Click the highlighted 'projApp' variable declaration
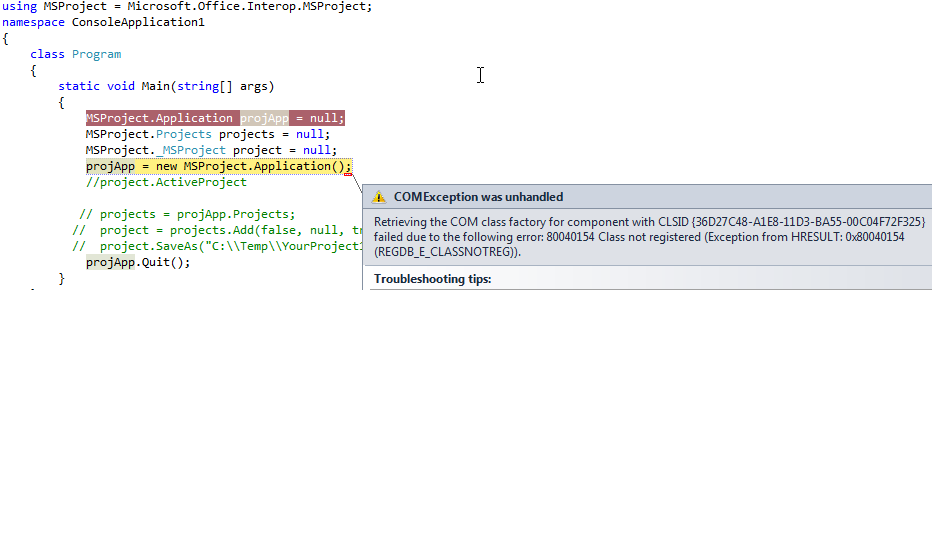Screen dimensions: 932x540 (265, 118)
